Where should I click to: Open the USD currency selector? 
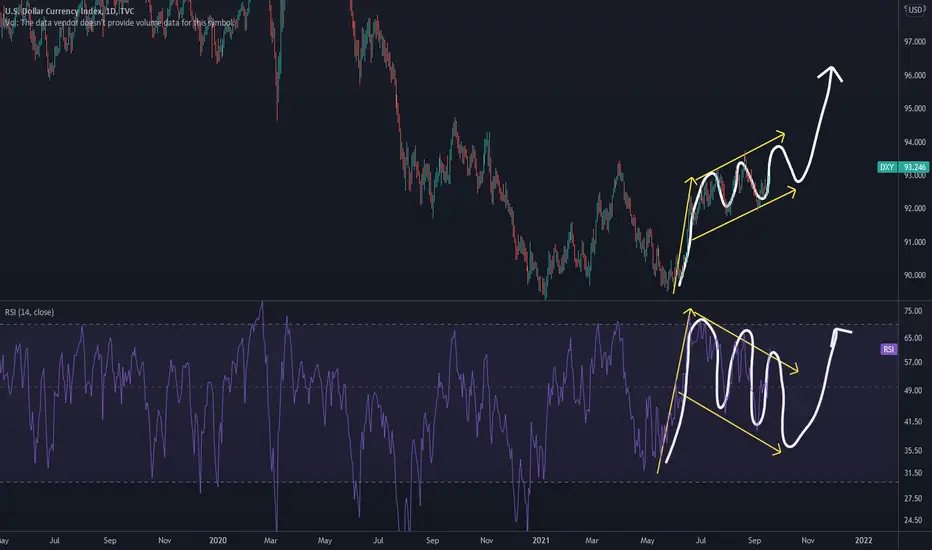coord(915,10)
